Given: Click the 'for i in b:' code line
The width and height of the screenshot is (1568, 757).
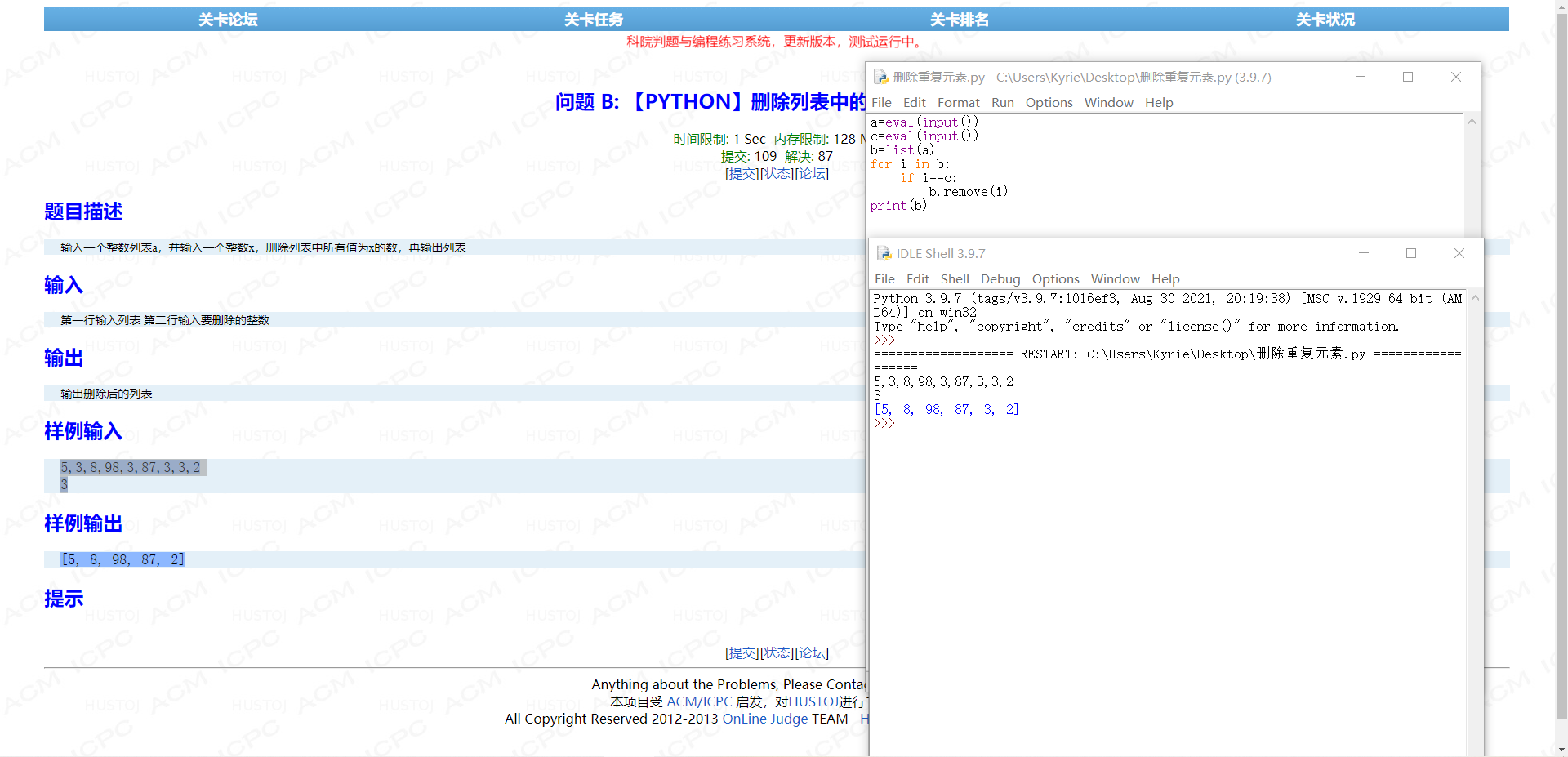Looking at the screenshot, I should click(x=910, y=163).
